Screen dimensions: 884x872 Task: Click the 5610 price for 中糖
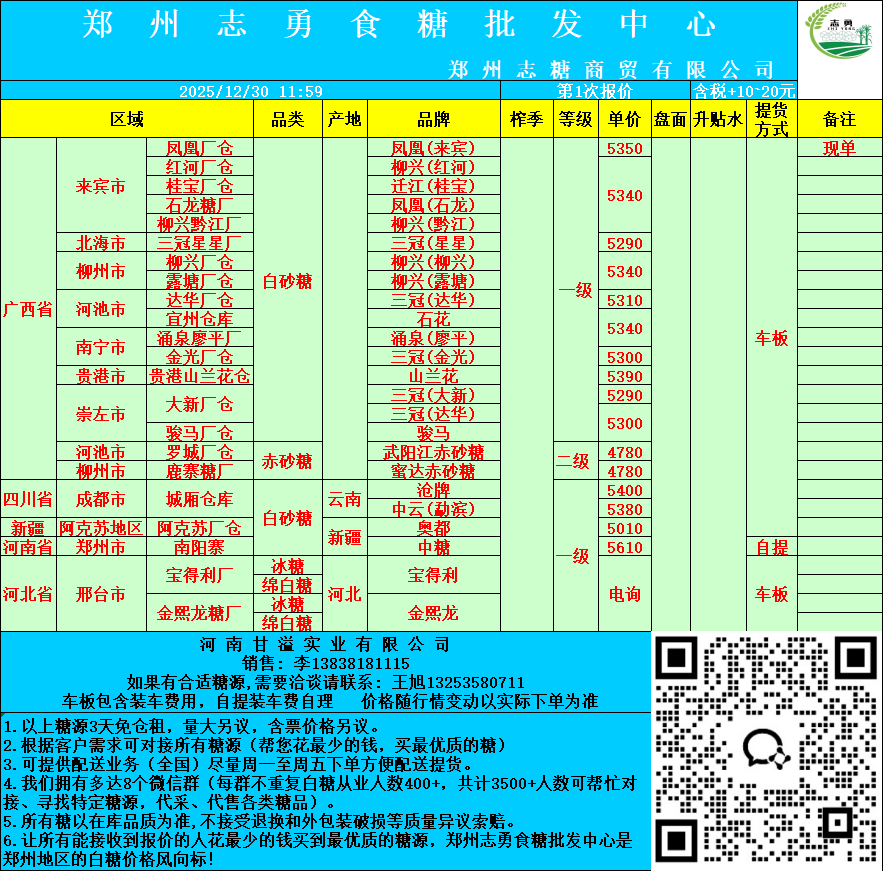(x=625, y=547)
